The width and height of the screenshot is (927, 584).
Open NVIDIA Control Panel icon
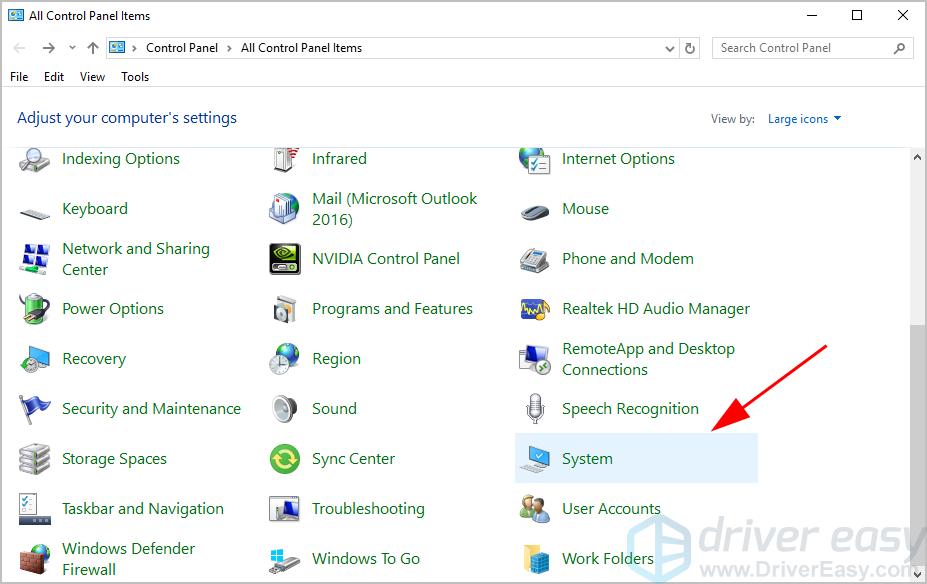click(285, 259)
